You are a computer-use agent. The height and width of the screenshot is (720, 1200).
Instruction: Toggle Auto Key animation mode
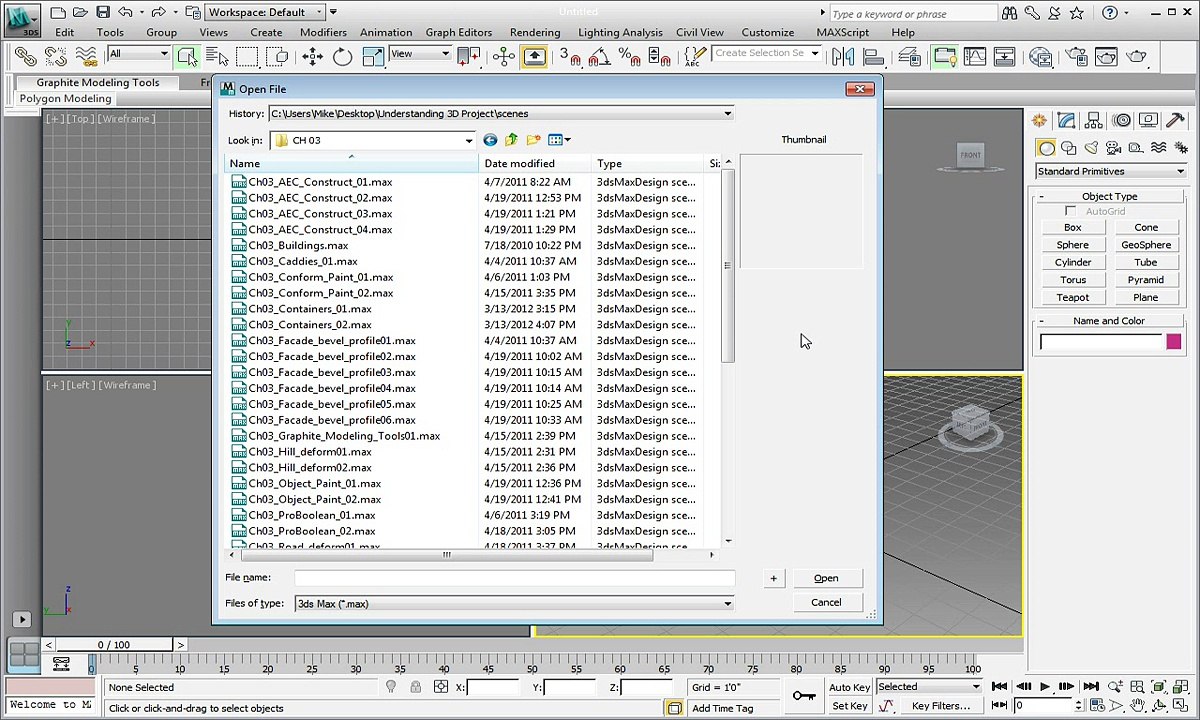(849, 687)
